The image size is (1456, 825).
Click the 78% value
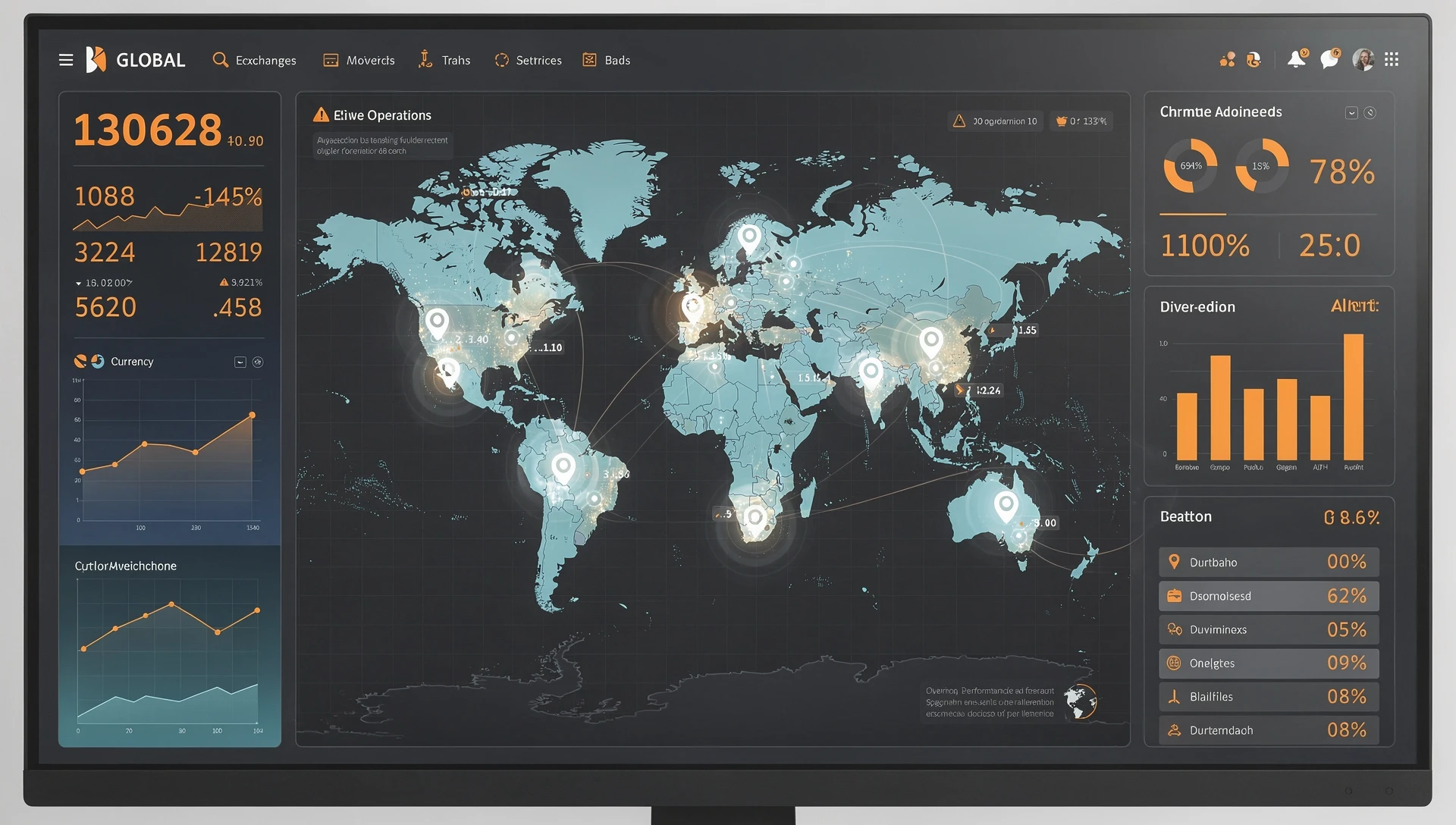[1341, 171]
